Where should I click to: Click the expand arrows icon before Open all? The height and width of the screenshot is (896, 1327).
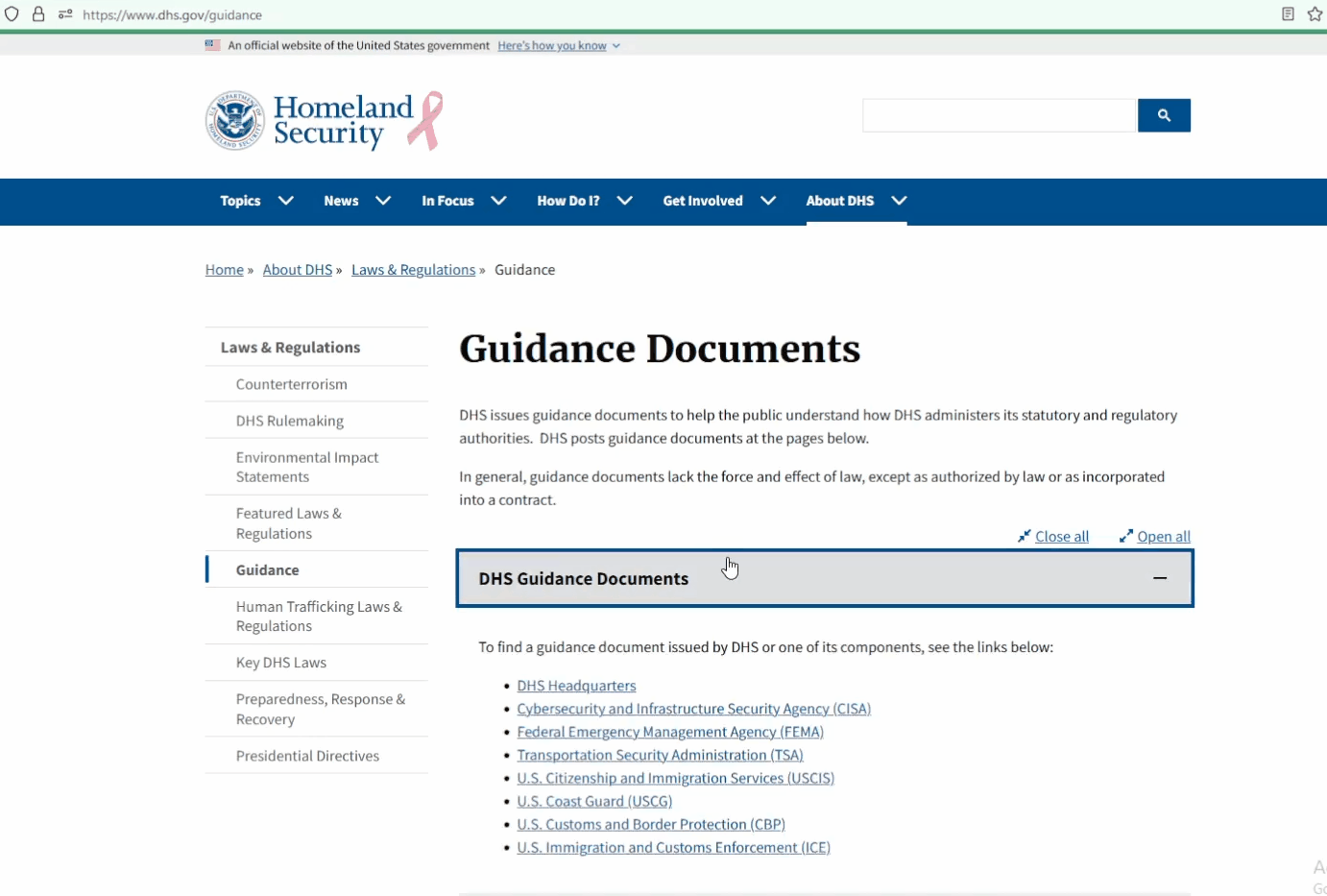point(1126,536)
